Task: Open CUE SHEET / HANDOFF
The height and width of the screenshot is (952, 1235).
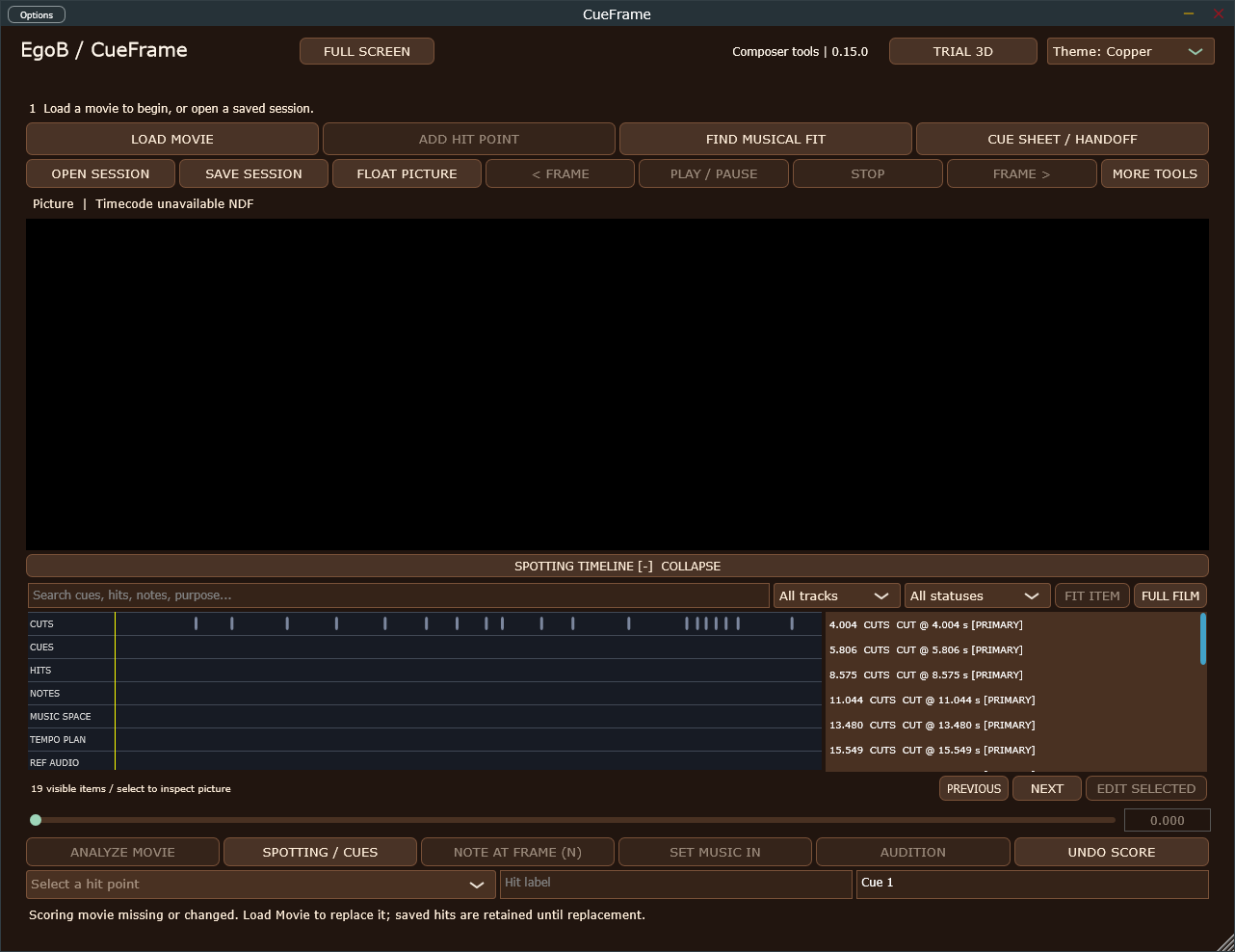Action: click(1063, 139)
